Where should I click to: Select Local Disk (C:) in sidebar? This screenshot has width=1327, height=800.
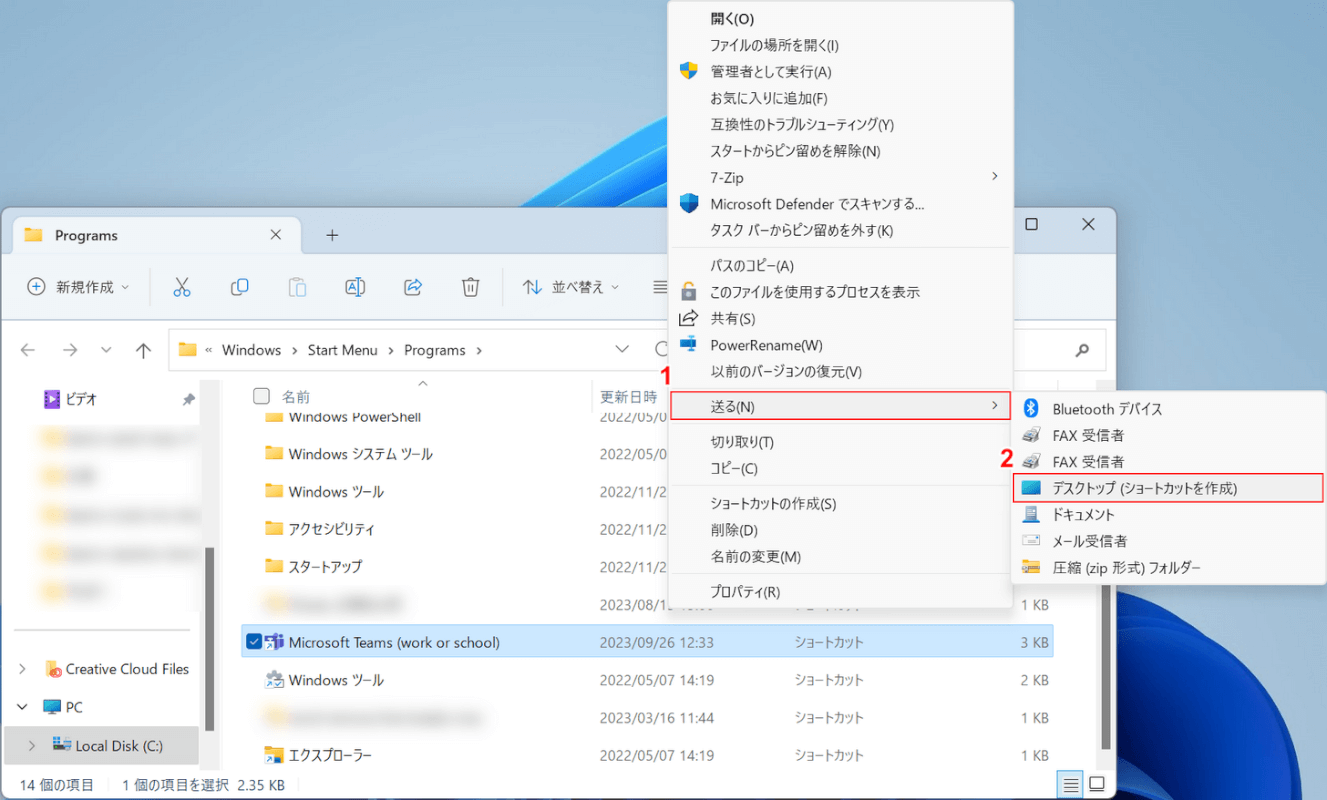[x=119, y=745]
